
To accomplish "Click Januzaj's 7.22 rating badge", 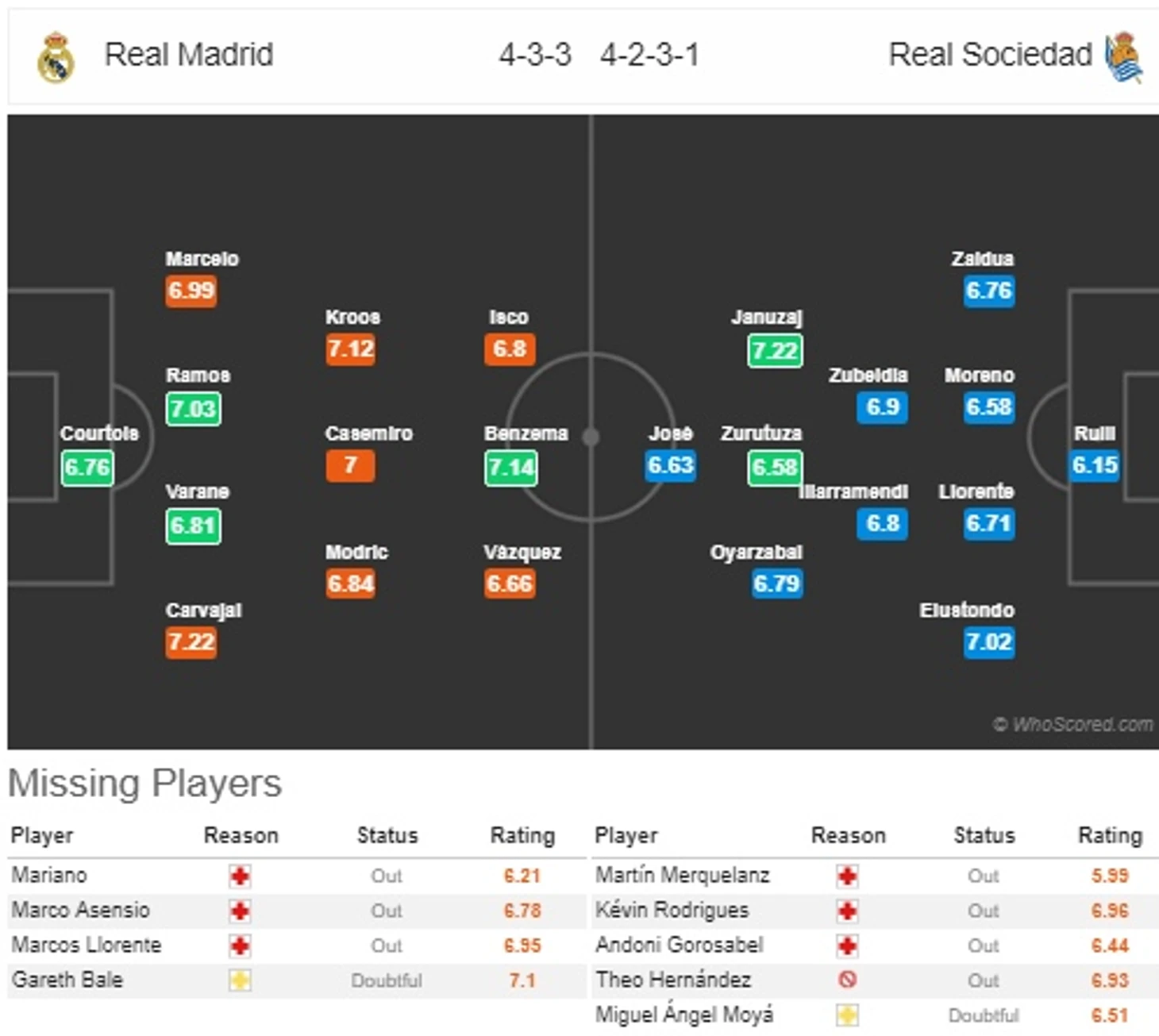I will [775, 350].
